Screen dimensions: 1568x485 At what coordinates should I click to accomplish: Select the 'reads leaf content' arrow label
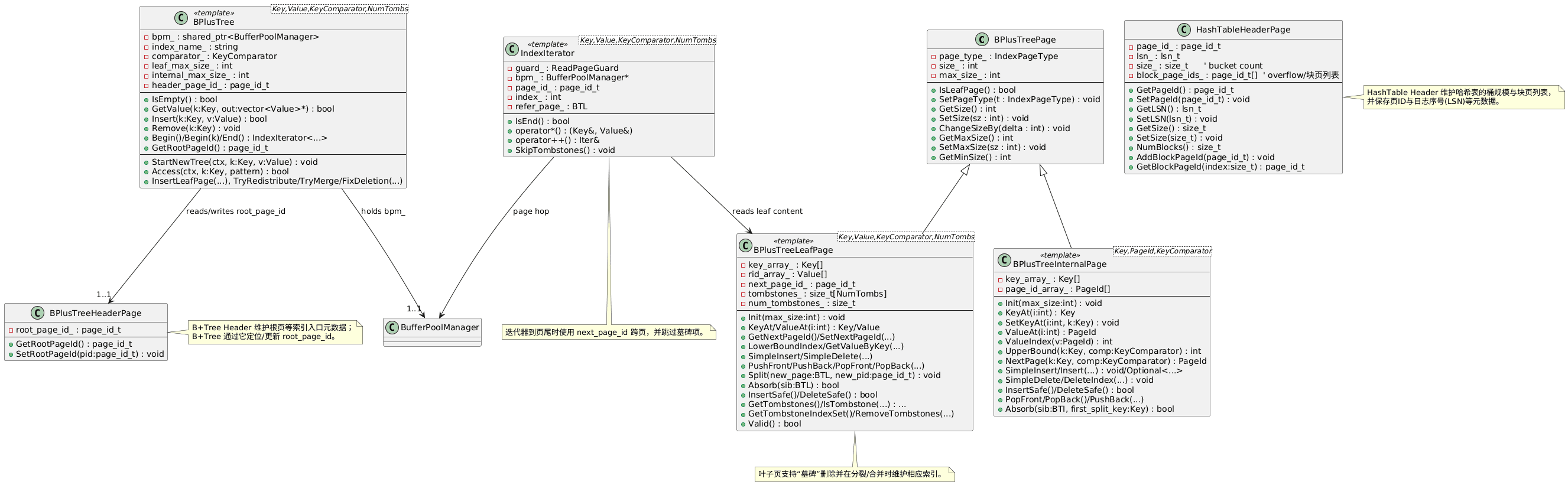point(767,211)
